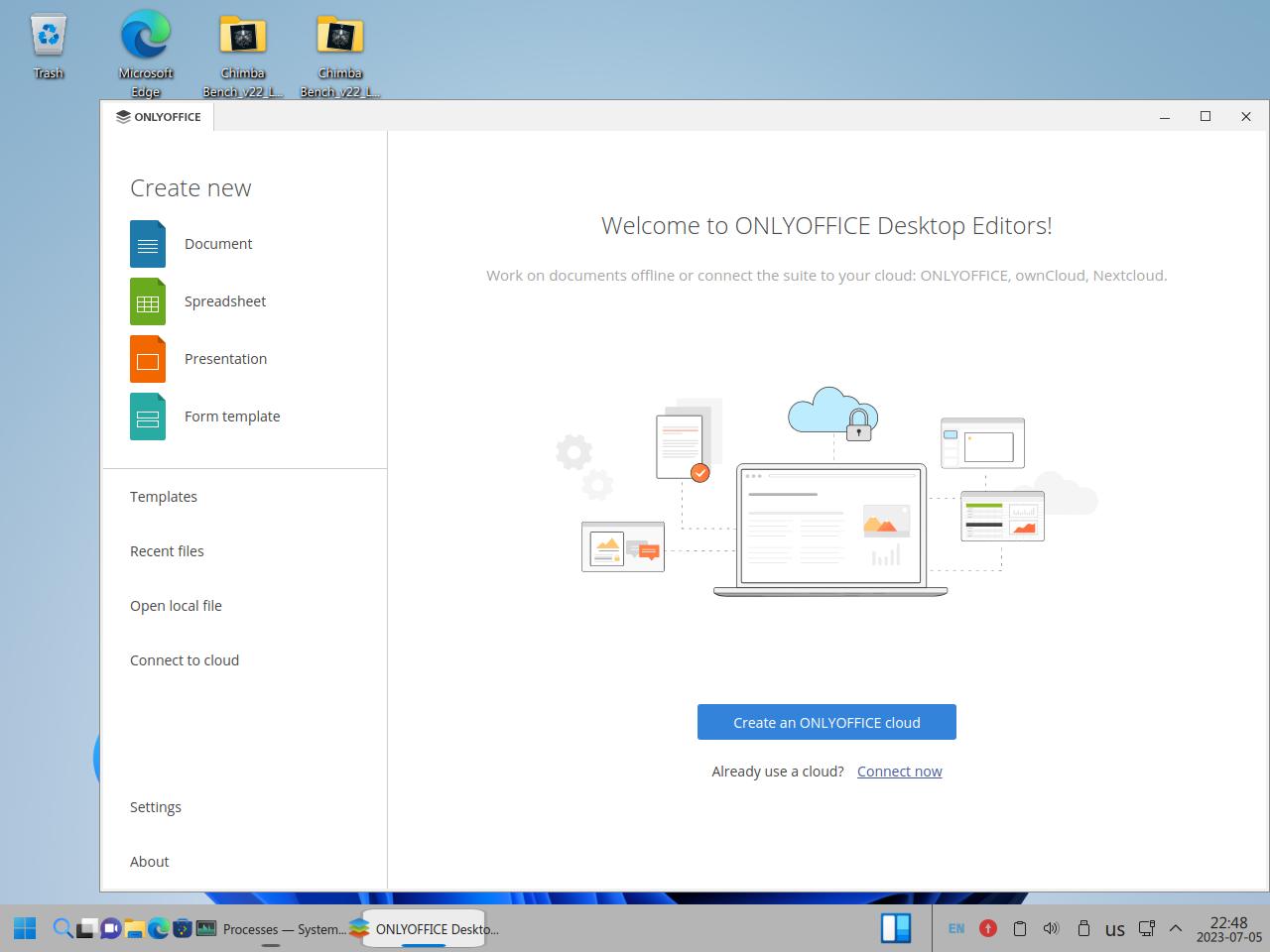
Task: Open the taskbar Start menu
Action: (x=25, y=928)
